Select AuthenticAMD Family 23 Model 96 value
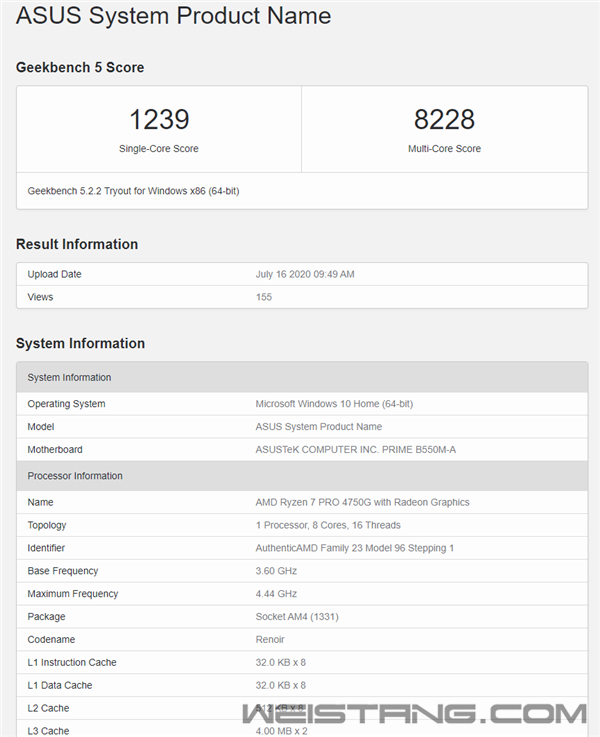This screenshot has height=737, width=600. point(355,548)
